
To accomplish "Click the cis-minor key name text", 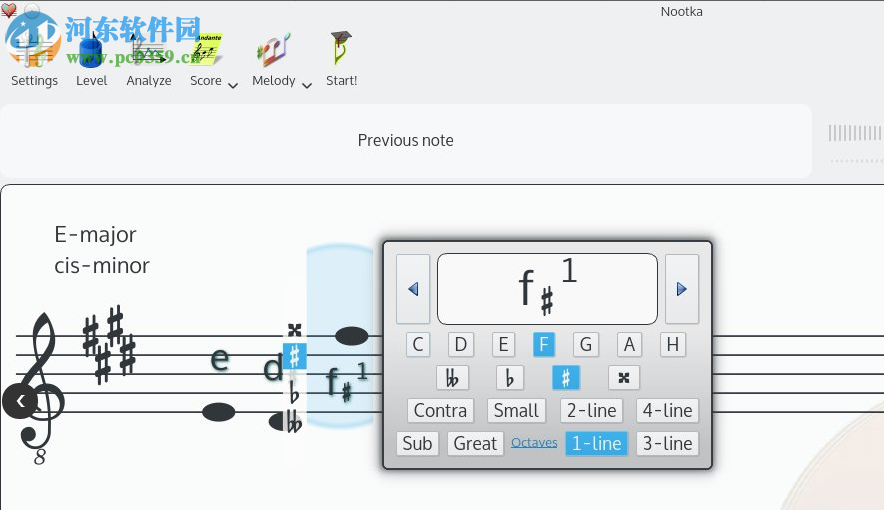I will click(x=102, y=265).
